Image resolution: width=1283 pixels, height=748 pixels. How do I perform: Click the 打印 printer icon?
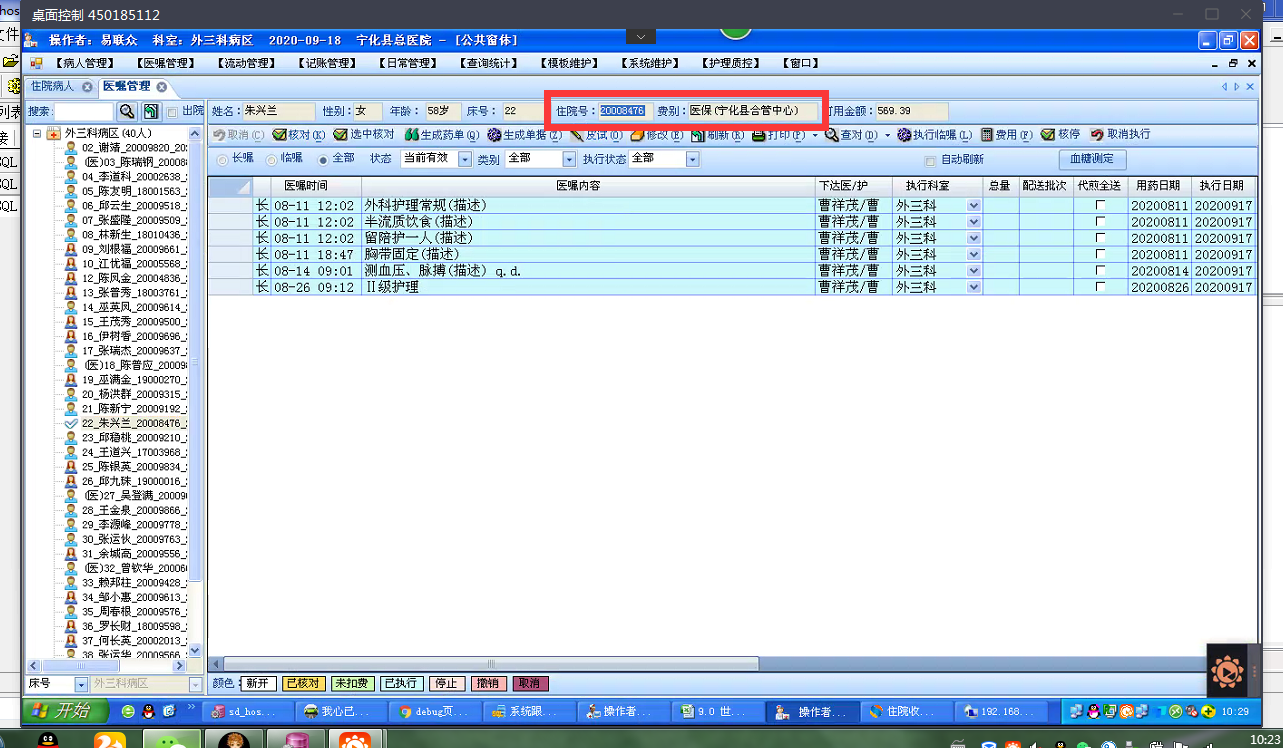pyautogui.click(x=758, y=135)
